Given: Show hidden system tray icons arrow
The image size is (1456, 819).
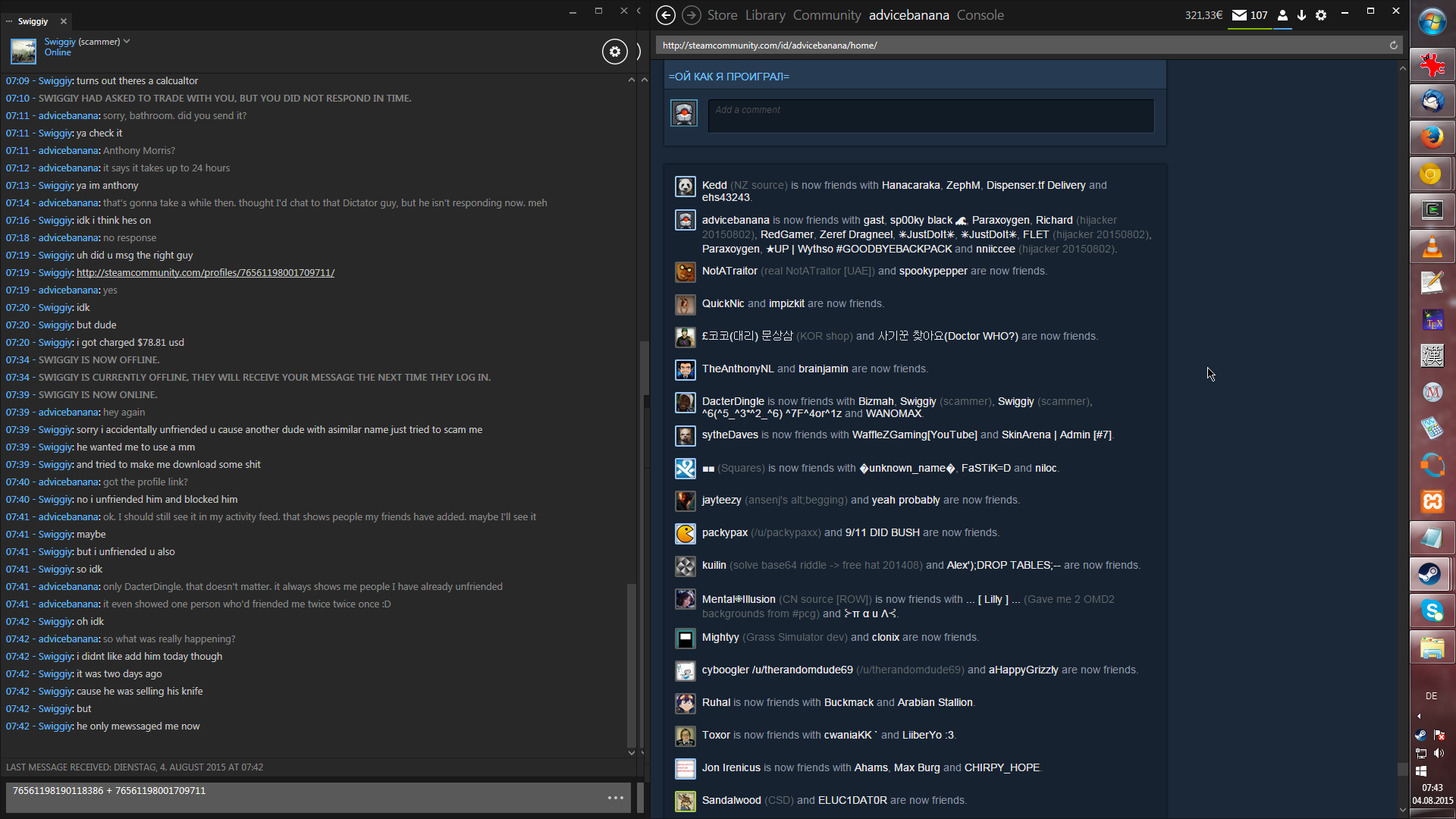Looking at the screenshot, I should tap(1419, 716).
